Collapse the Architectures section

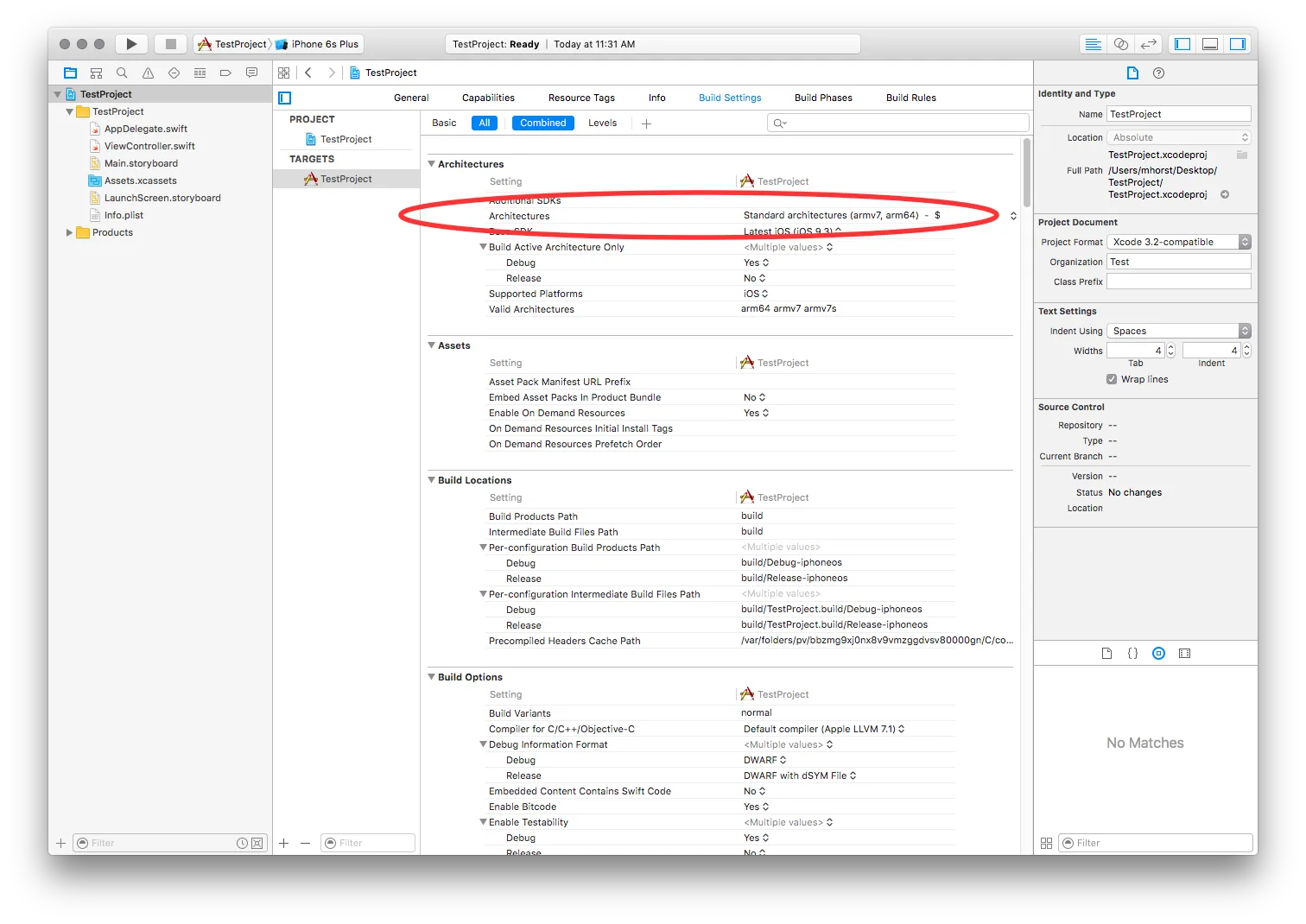tap(432, 164)
